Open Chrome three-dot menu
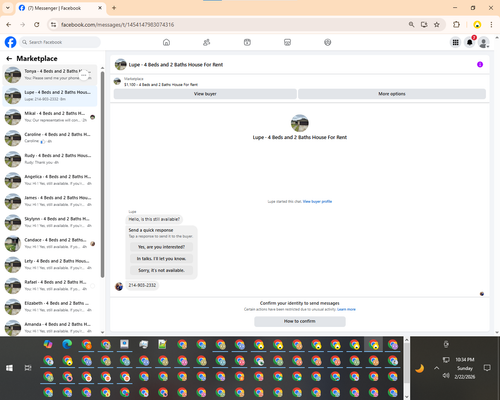500x400 pixels. point(491,24)
